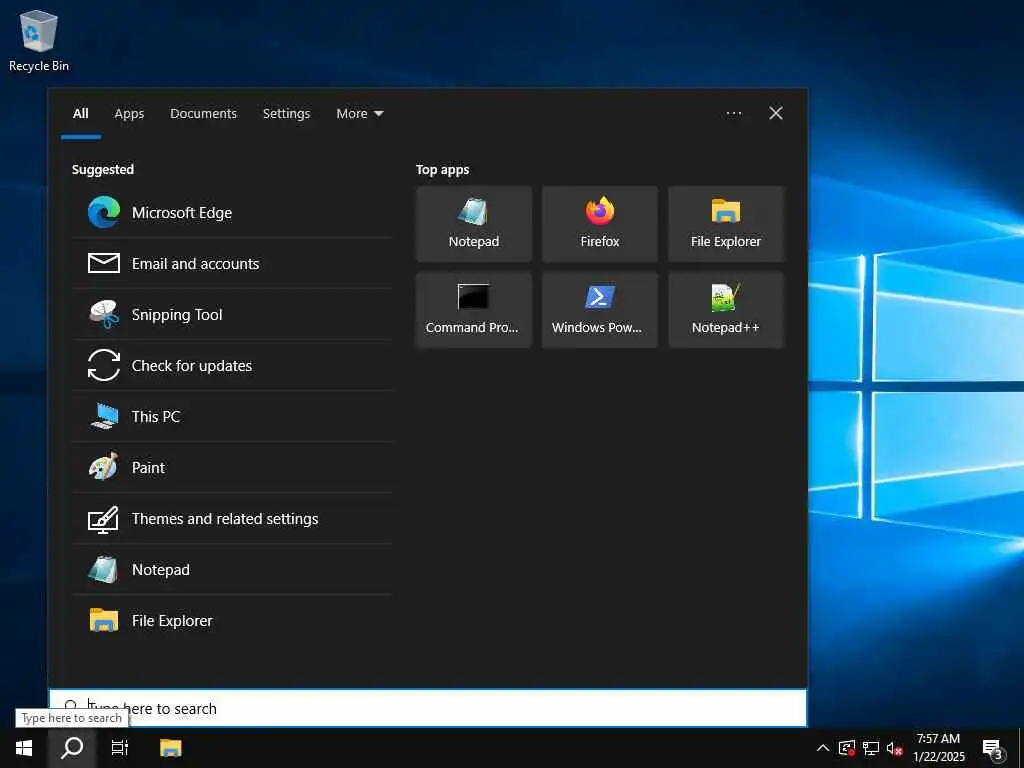Click the taskbar clock showing 7:57 AM
Viewport: 1024px width, 768px height.
coord(938,748)
